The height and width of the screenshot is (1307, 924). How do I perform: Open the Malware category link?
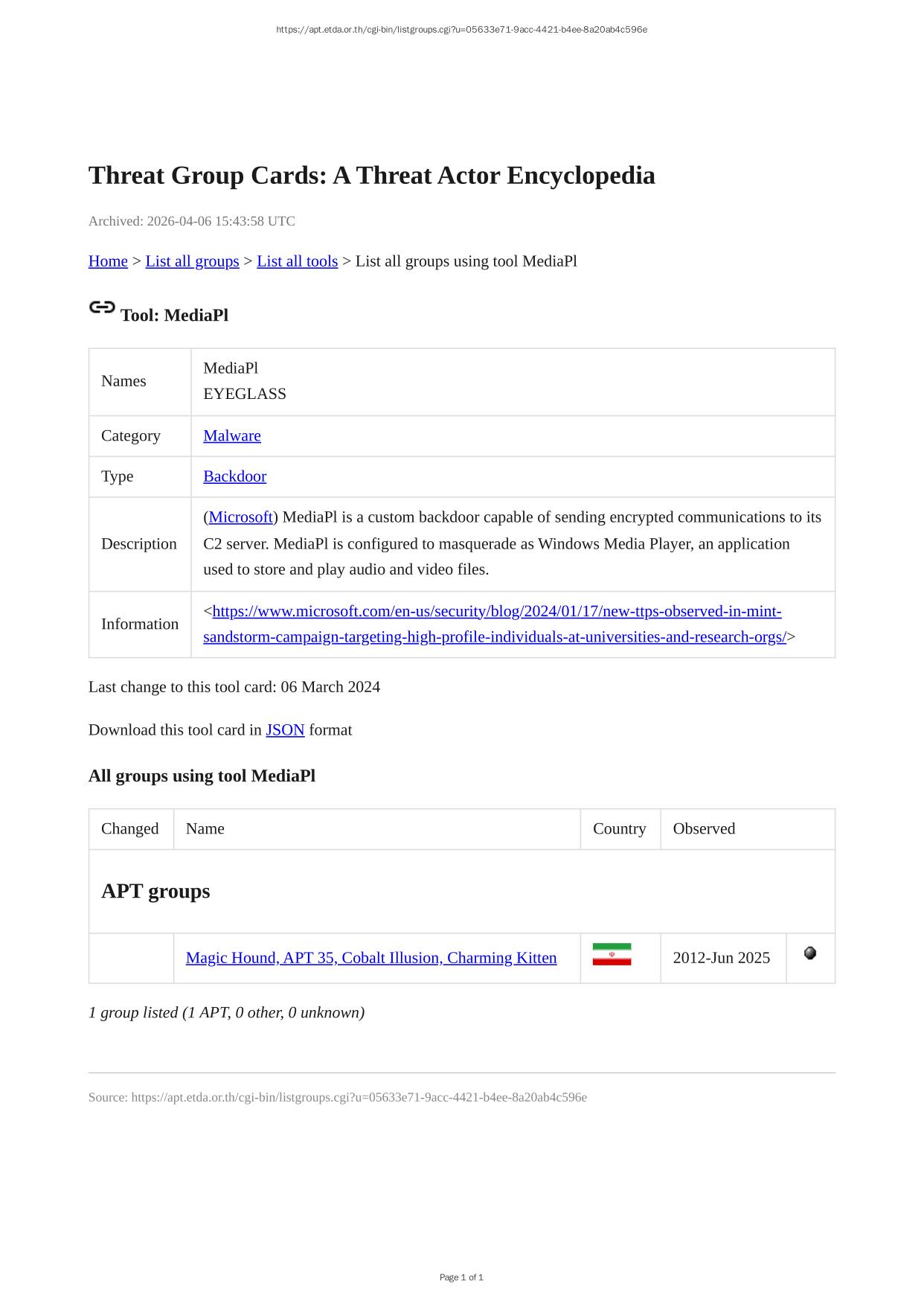(232, 435)
